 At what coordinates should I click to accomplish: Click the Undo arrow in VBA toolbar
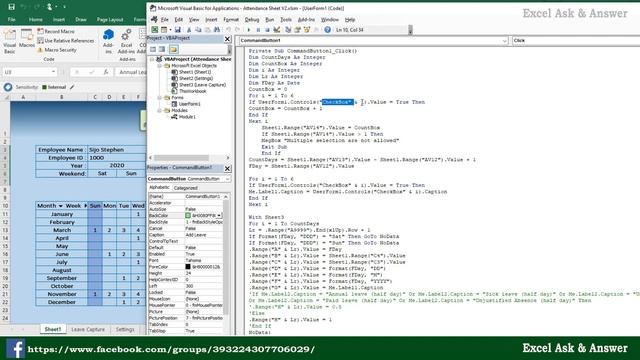(x=228, y=29)
